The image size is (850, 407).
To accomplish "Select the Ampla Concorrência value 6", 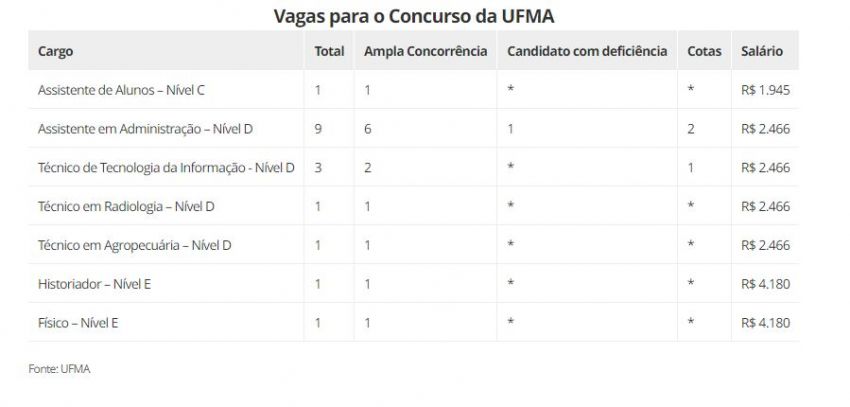I will [x=367, y=129].
